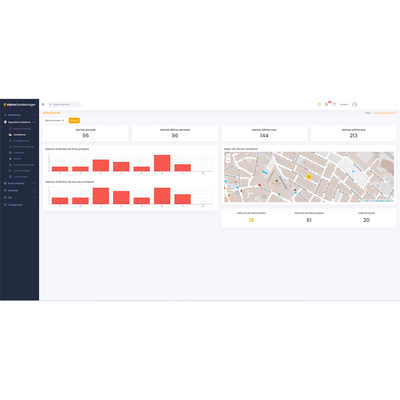
Task: Click the red marker on the map
Action: (260, 185)
